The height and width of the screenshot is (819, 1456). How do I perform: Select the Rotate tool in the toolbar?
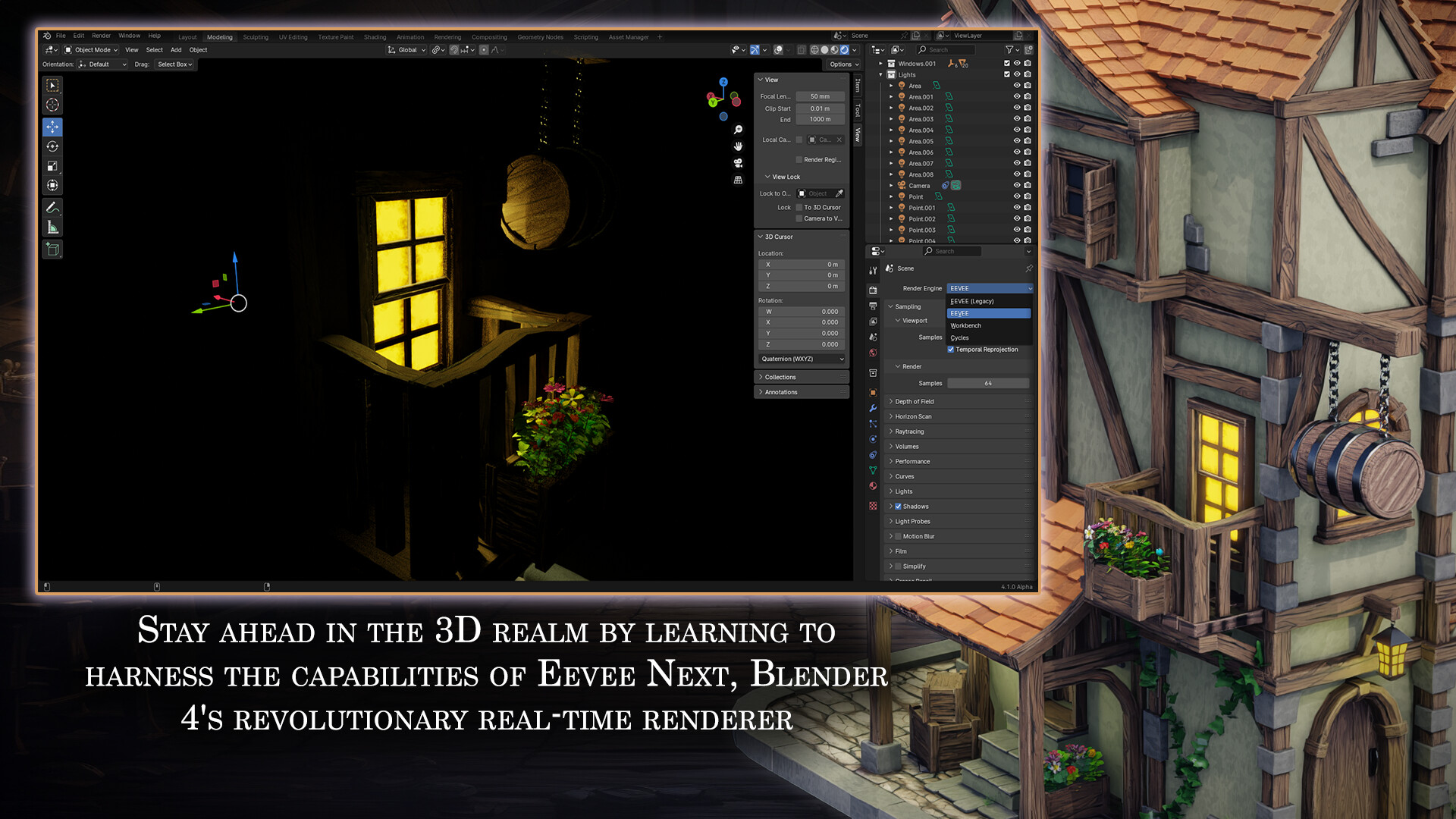pos(52,145)
